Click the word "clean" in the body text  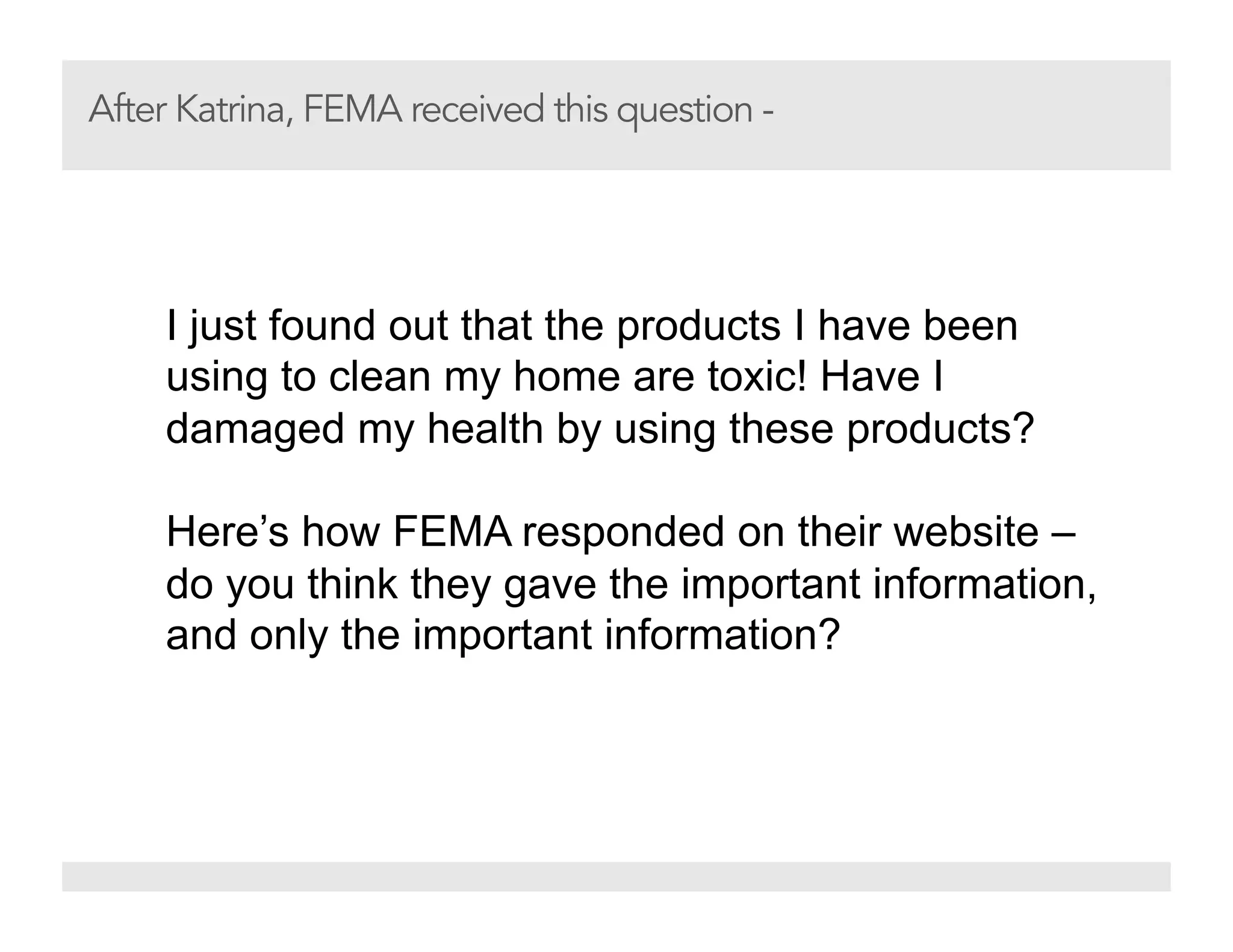click(x=380, y=377)
